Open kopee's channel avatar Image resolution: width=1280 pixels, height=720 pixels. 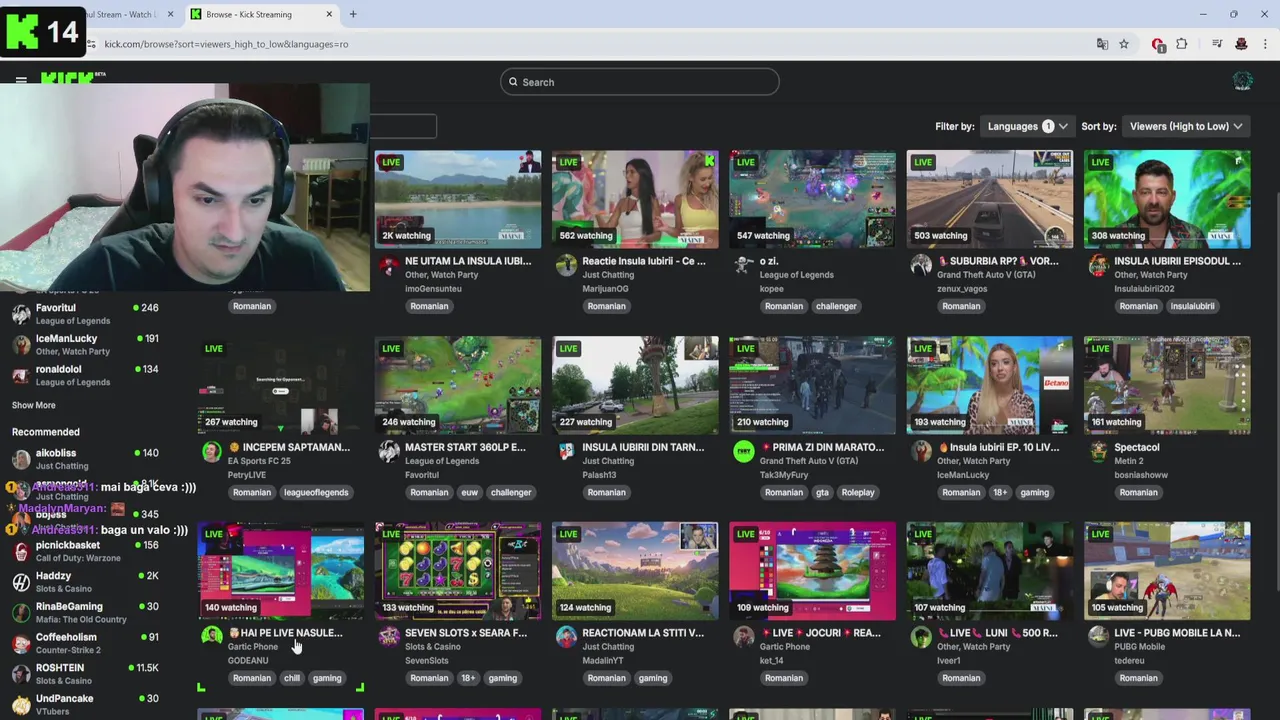(x=743, y=265)
